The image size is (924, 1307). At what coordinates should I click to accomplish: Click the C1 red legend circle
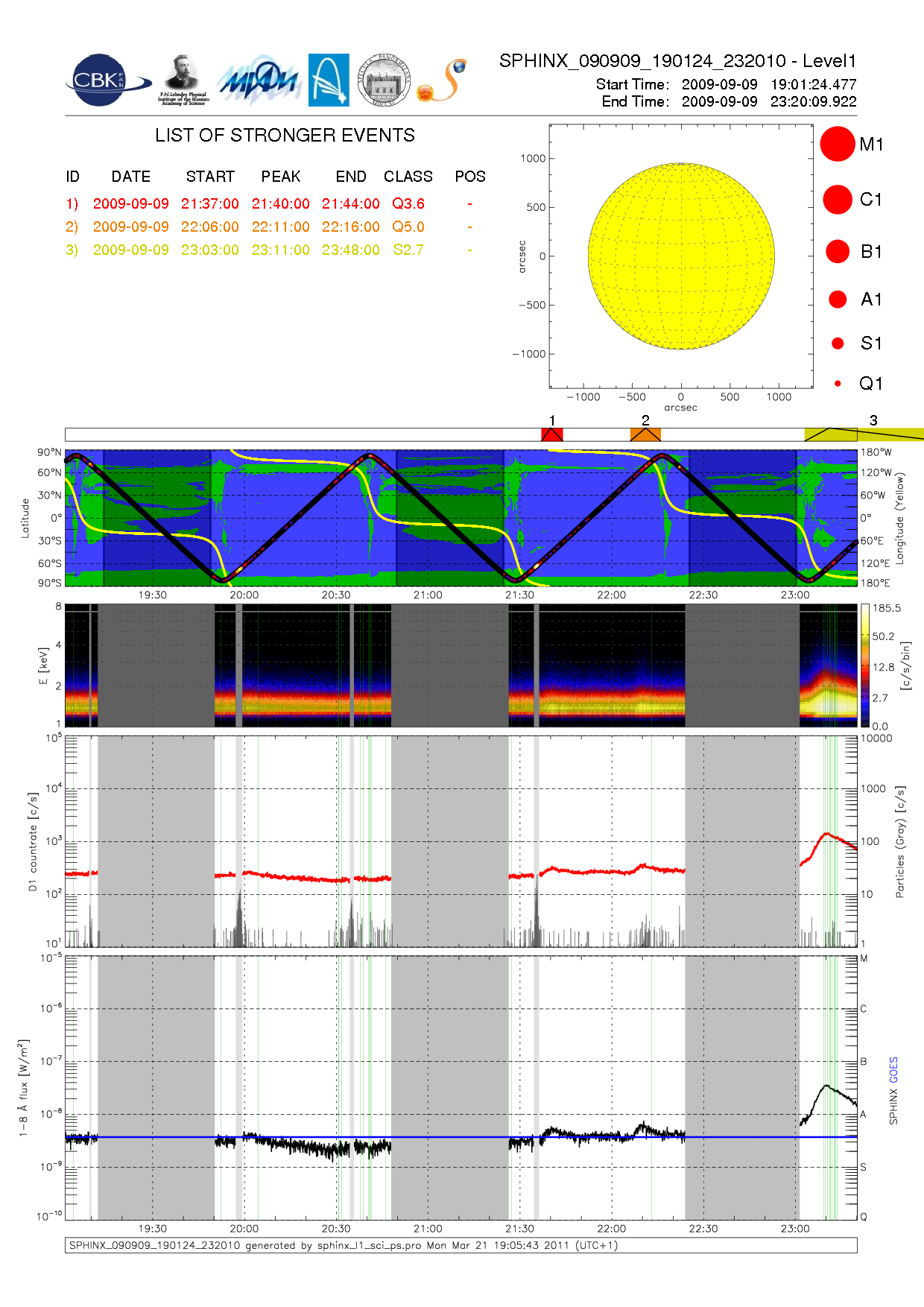[838, 200]
